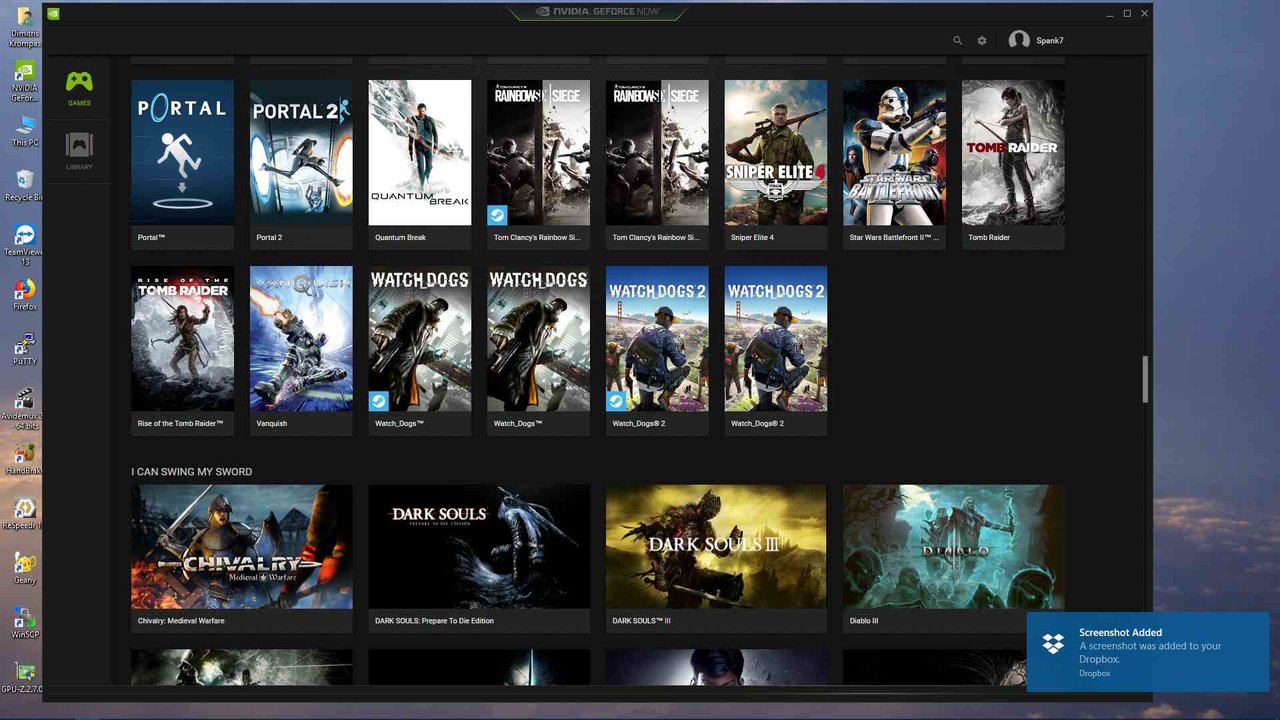
Task: Click the Steam badge on first Rainbow Six Siege
Action: tap(497, 215)
